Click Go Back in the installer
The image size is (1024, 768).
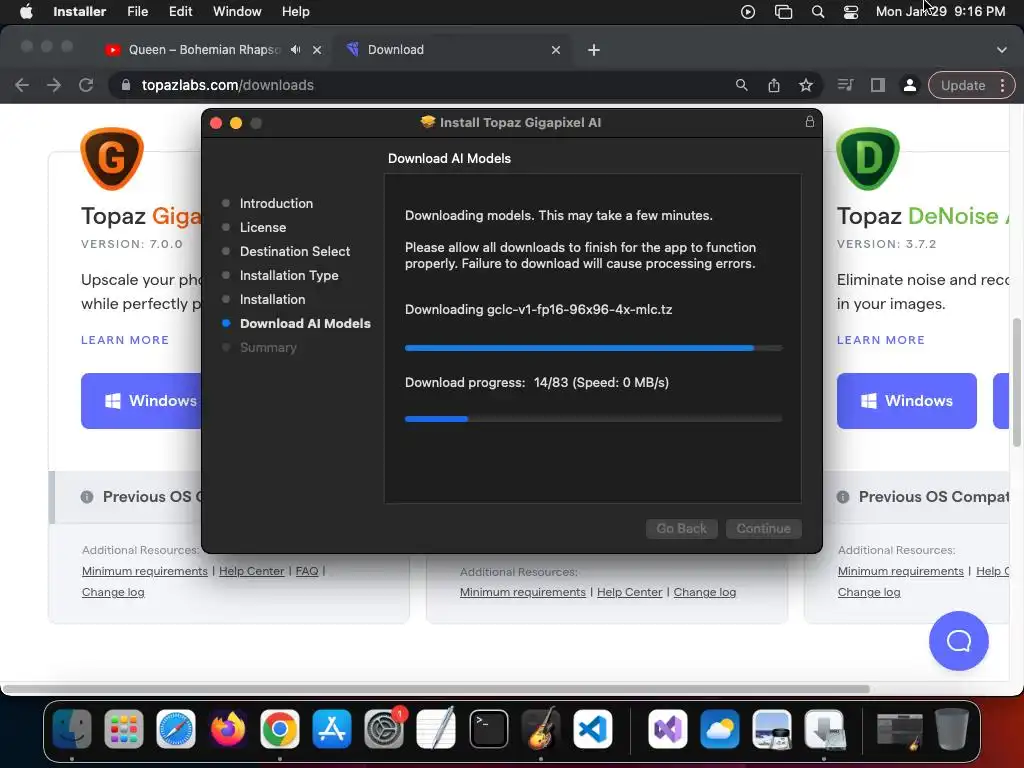pos(681,528)
